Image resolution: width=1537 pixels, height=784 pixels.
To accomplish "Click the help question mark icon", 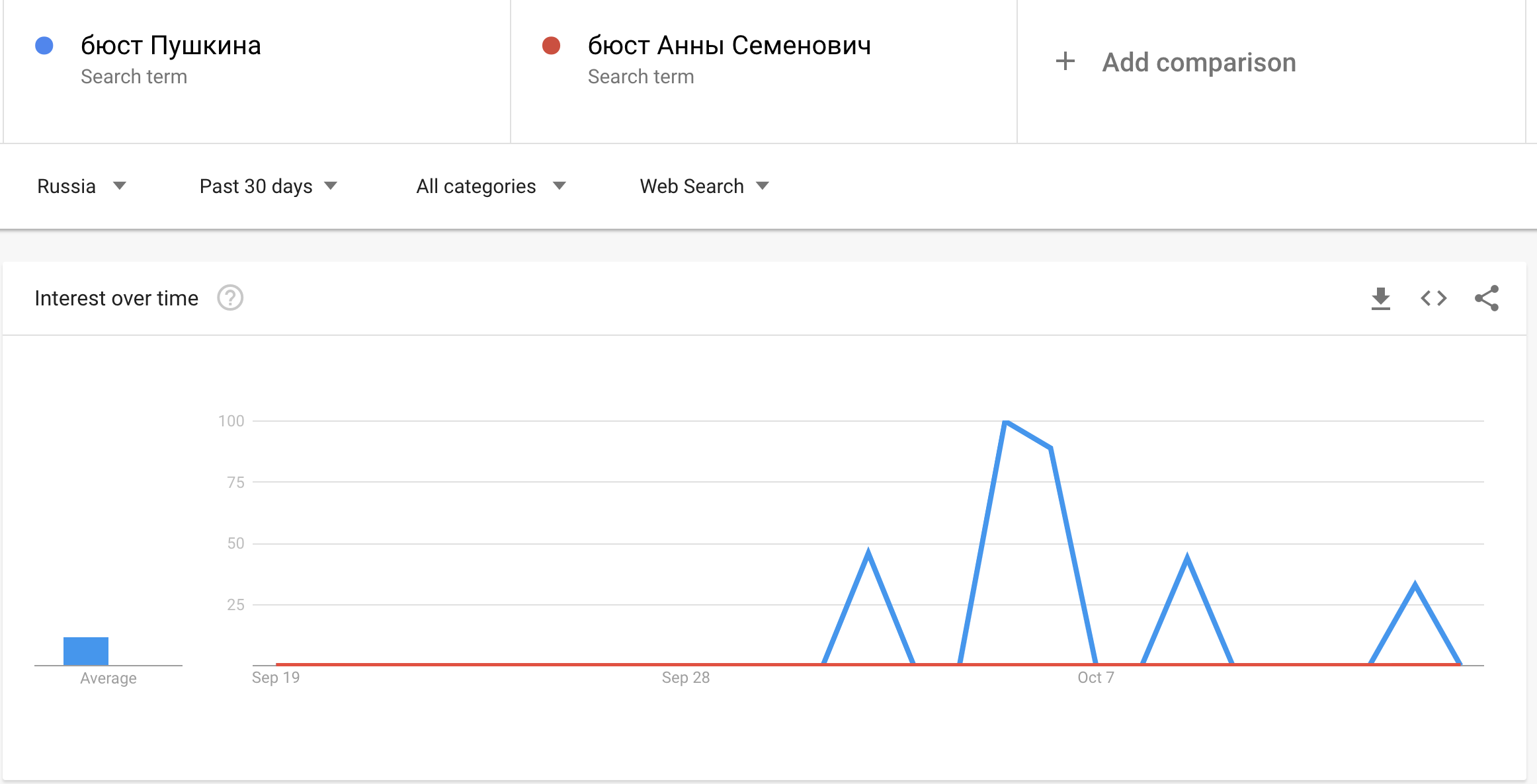I will 230,298.
